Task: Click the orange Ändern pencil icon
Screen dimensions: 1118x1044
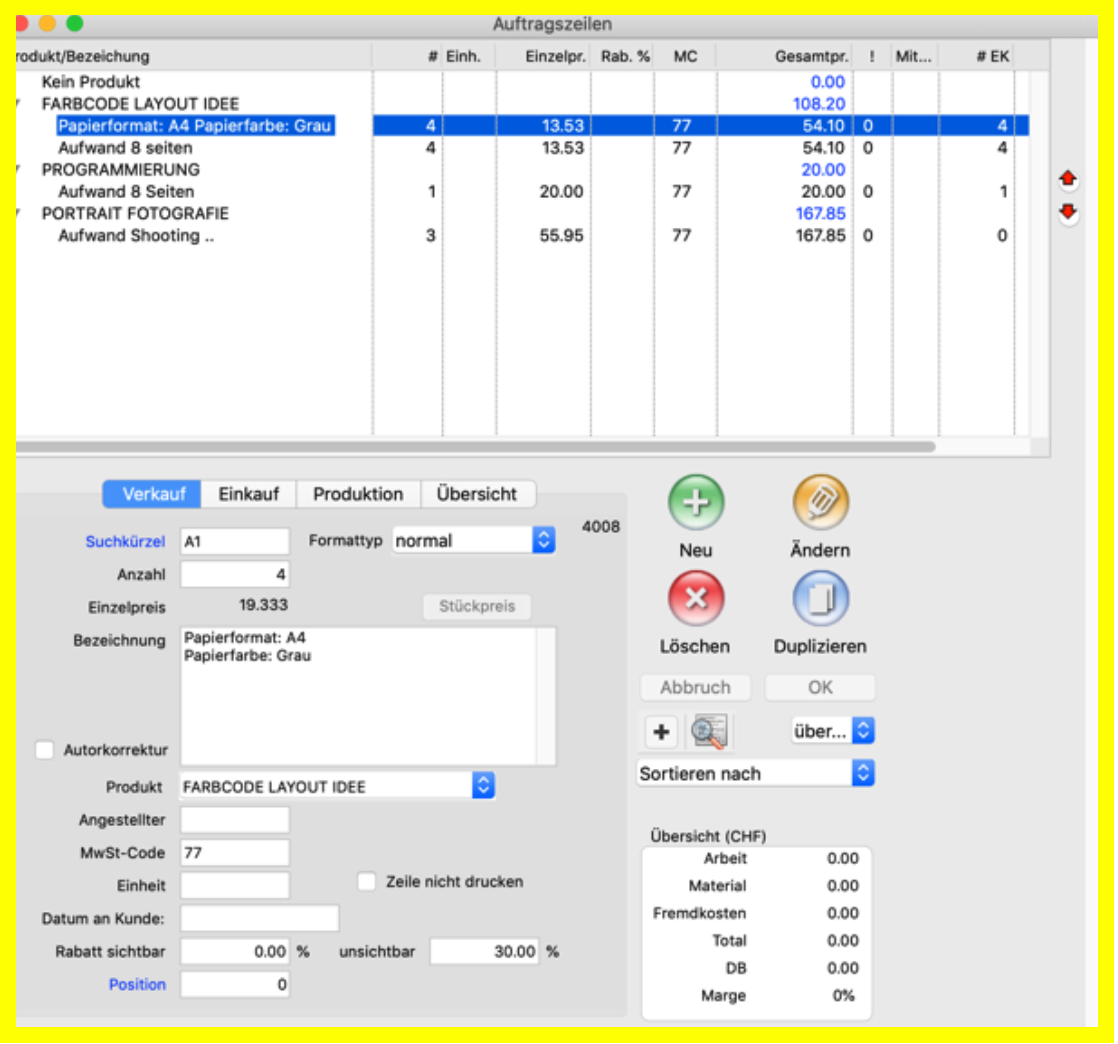Action: 820,503
